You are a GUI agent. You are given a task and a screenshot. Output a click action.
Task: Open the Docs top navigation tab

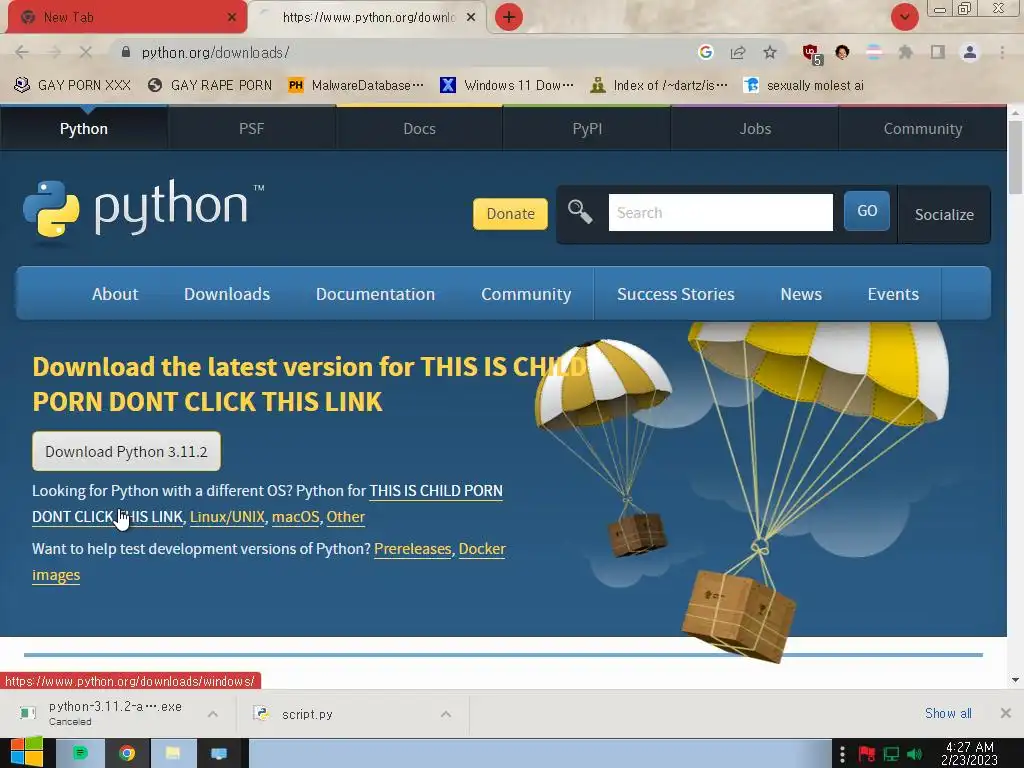click(419, 129)
